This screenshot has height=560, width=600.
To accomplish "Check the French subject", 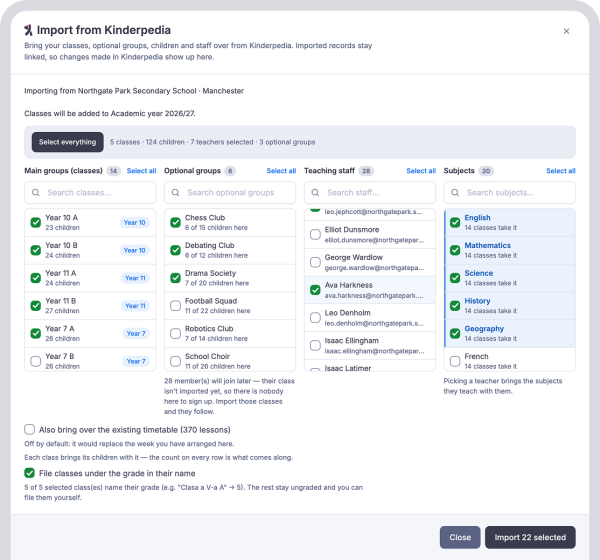I will pos(455,361).
